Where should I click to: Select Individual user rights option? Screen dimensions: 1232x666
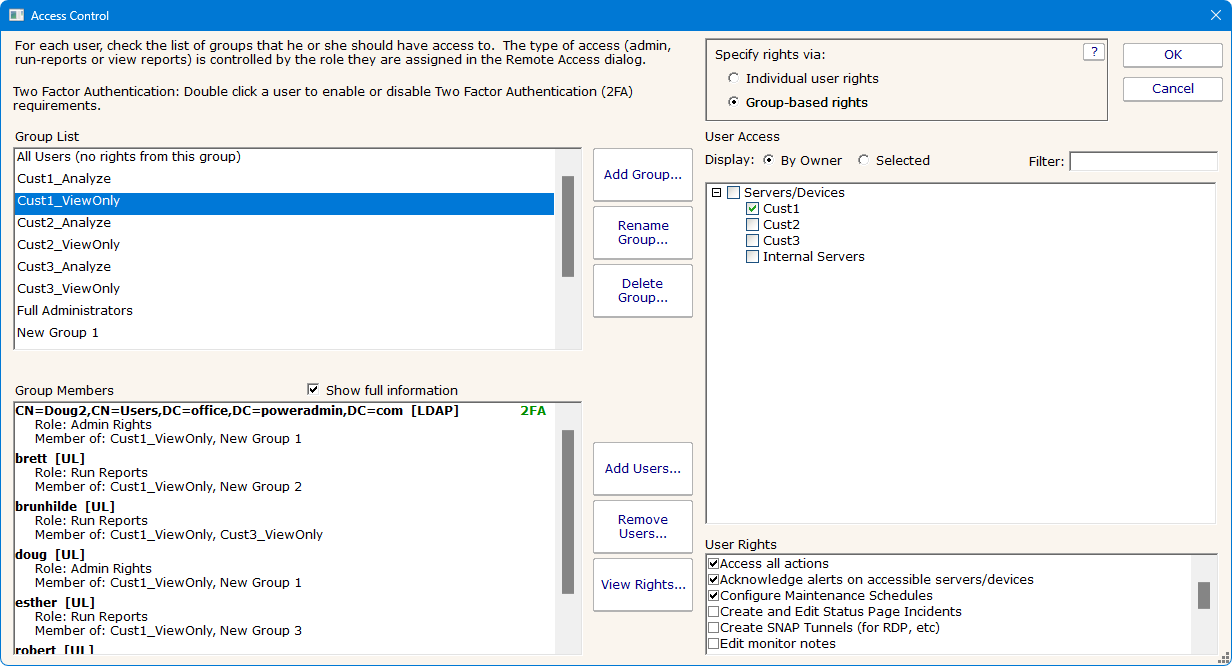(x=734, y=77)
